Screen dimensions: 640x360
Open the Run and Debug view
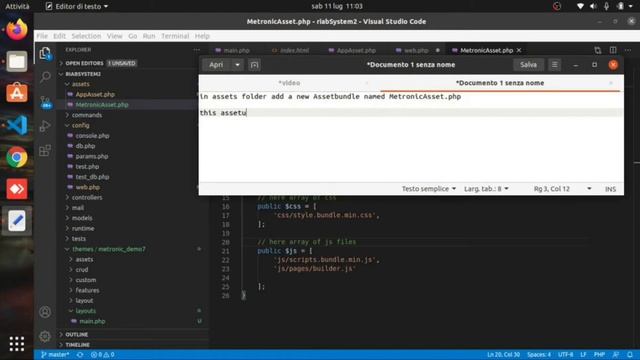[45, 126]
